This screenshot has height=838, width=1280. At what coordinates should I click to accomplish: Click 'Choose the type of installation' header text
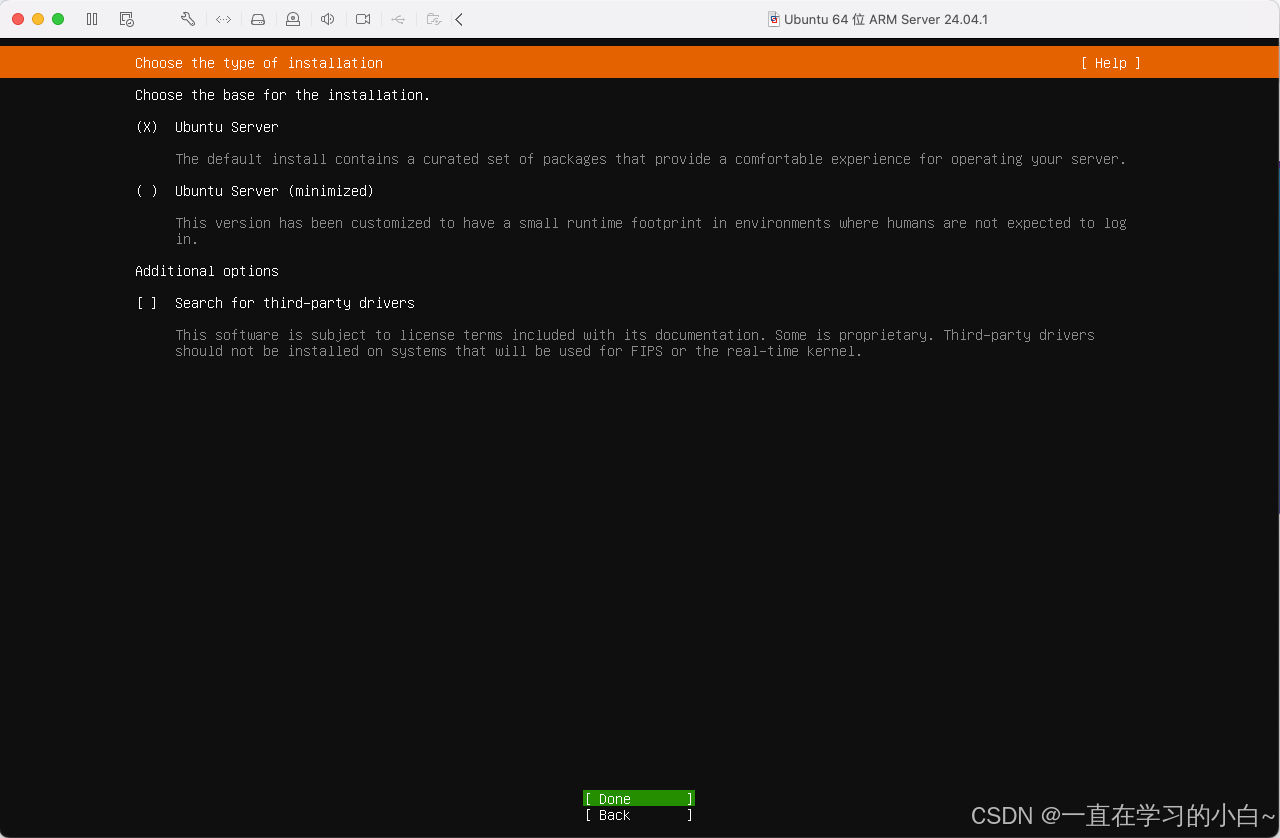pyautogui.click(x=259, y=63)
